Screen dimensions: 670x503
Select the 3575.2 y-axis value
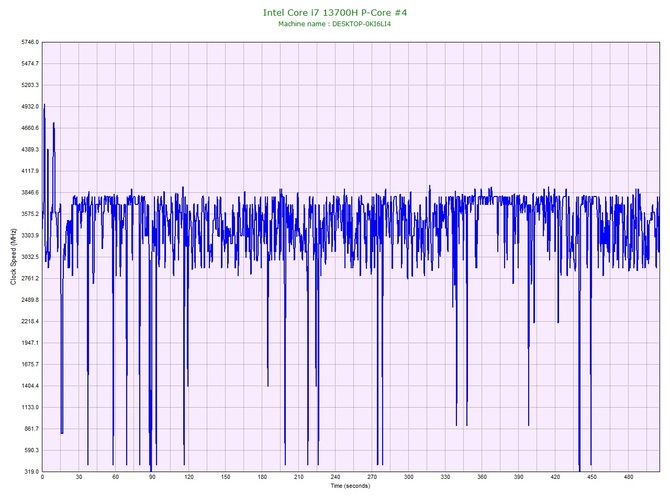30,214
